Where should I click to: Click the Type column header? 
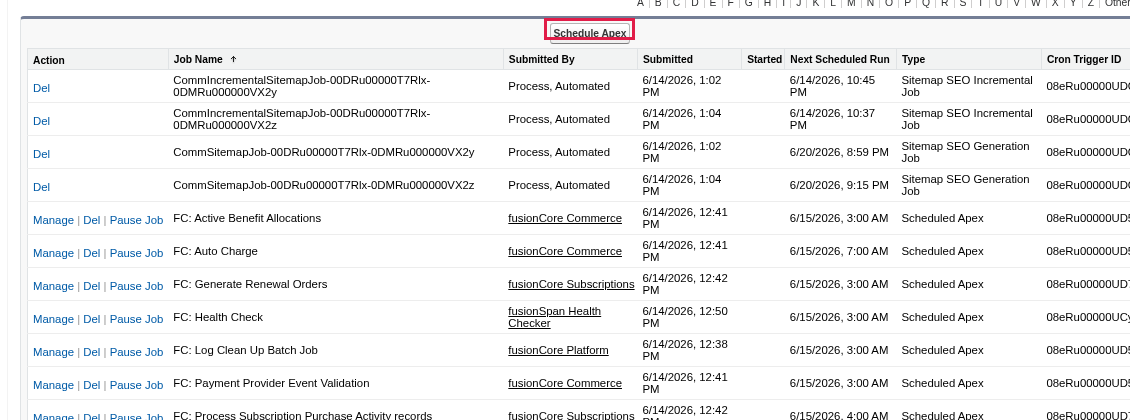click(913, 59)
